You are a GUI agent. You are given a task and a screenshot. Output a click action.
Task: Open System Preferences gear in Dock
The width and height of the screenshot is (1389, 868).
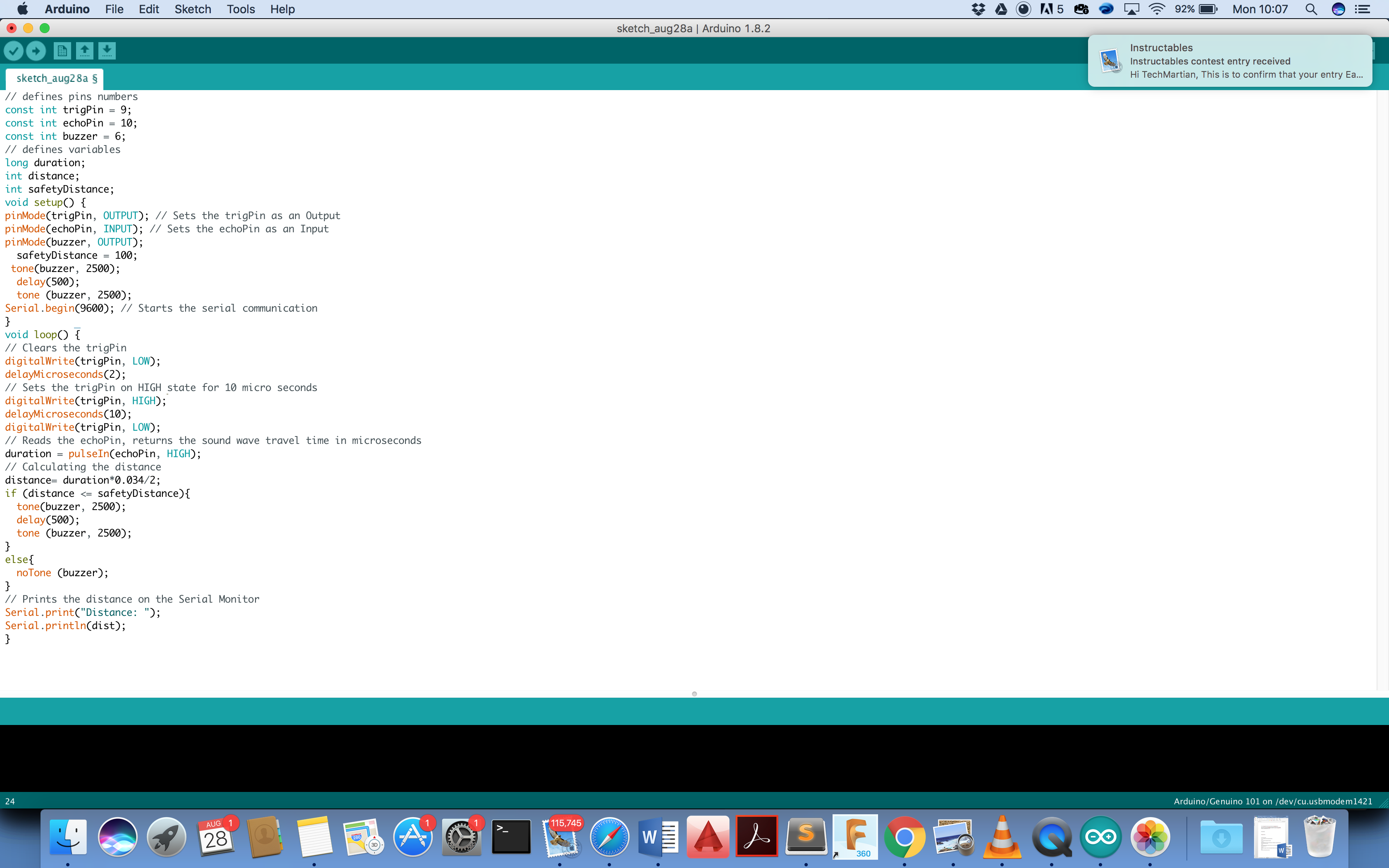point(461,837)
